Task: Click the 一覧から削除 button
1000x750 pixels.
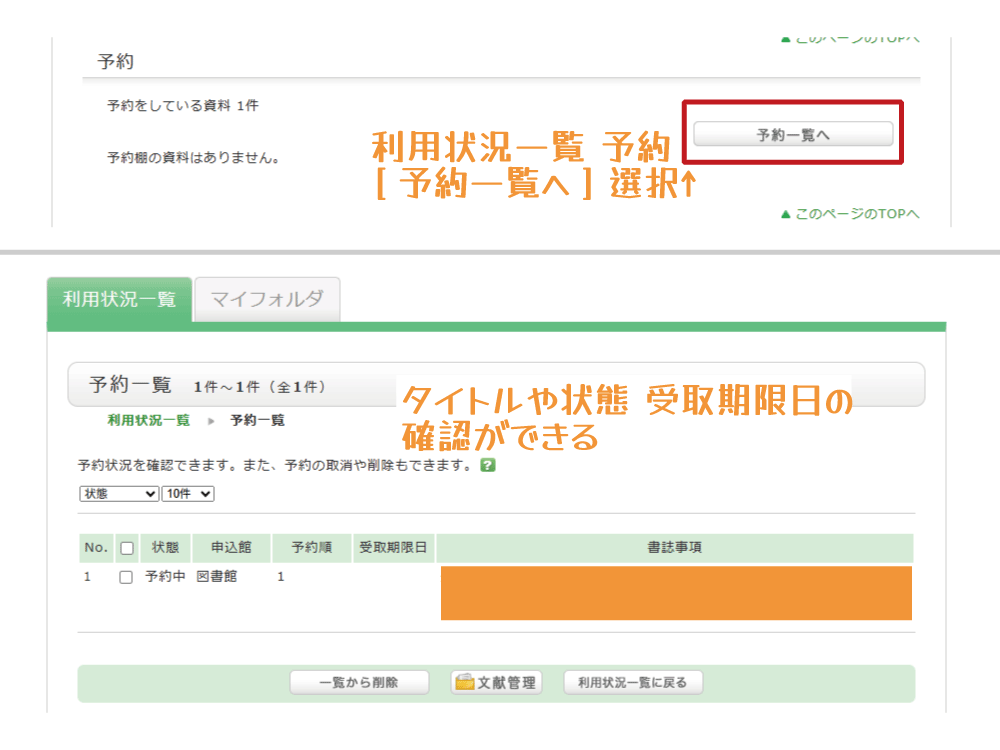Action: click(359, 683)
